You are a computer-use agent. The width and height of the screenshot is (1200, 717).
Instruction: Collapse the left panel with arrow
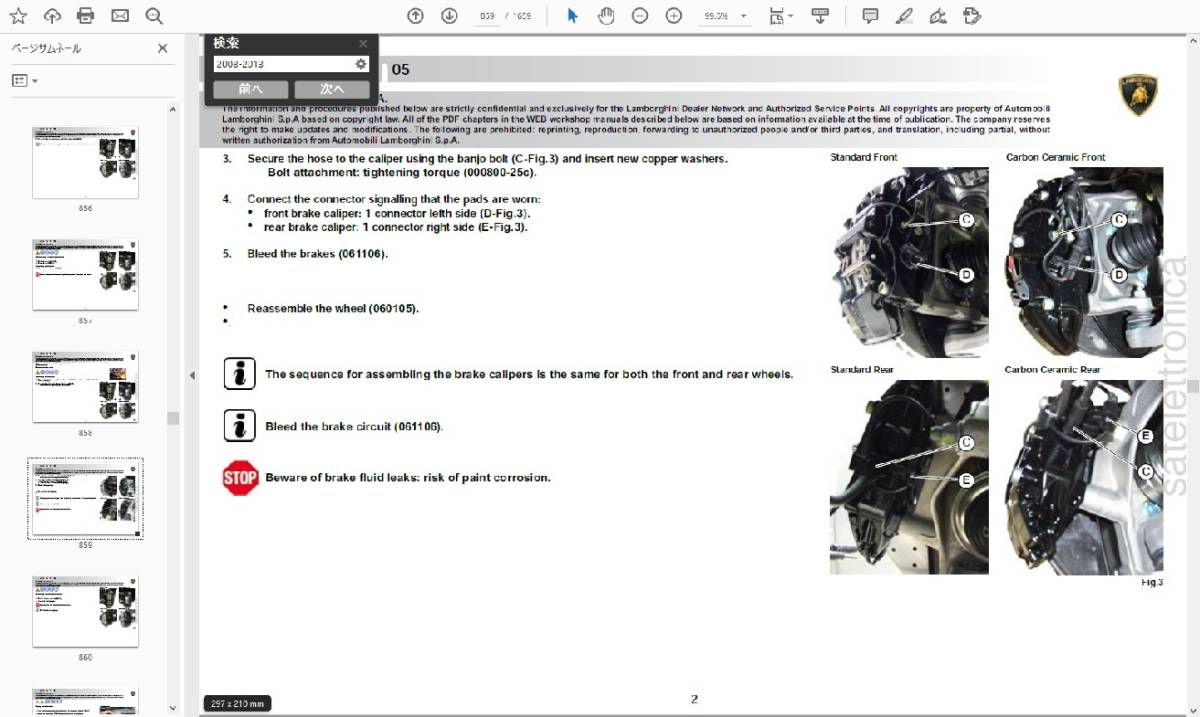tap(191, 374)
